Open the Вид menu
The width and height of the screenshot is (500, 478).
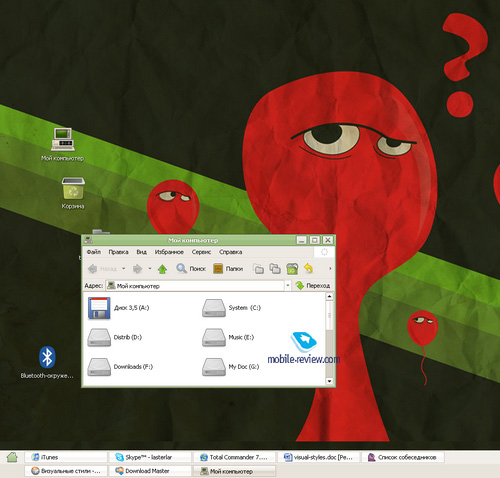click(142, 252)
